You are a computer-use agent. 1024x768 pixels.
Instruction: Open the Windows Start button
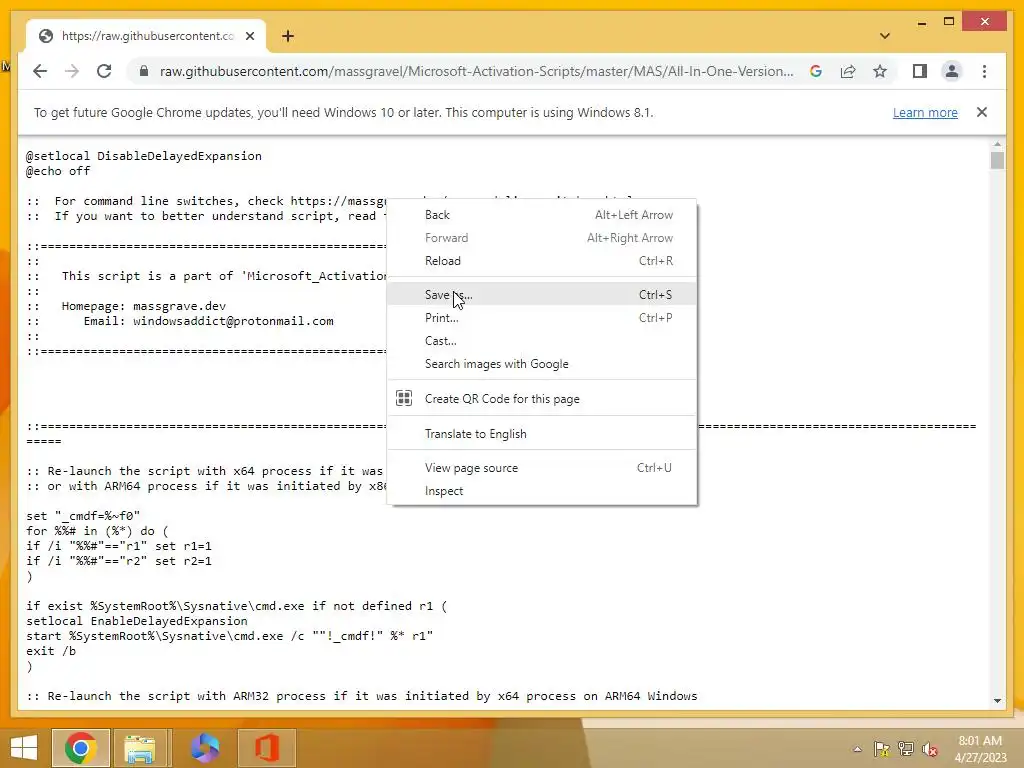click(x=24, y=748)
